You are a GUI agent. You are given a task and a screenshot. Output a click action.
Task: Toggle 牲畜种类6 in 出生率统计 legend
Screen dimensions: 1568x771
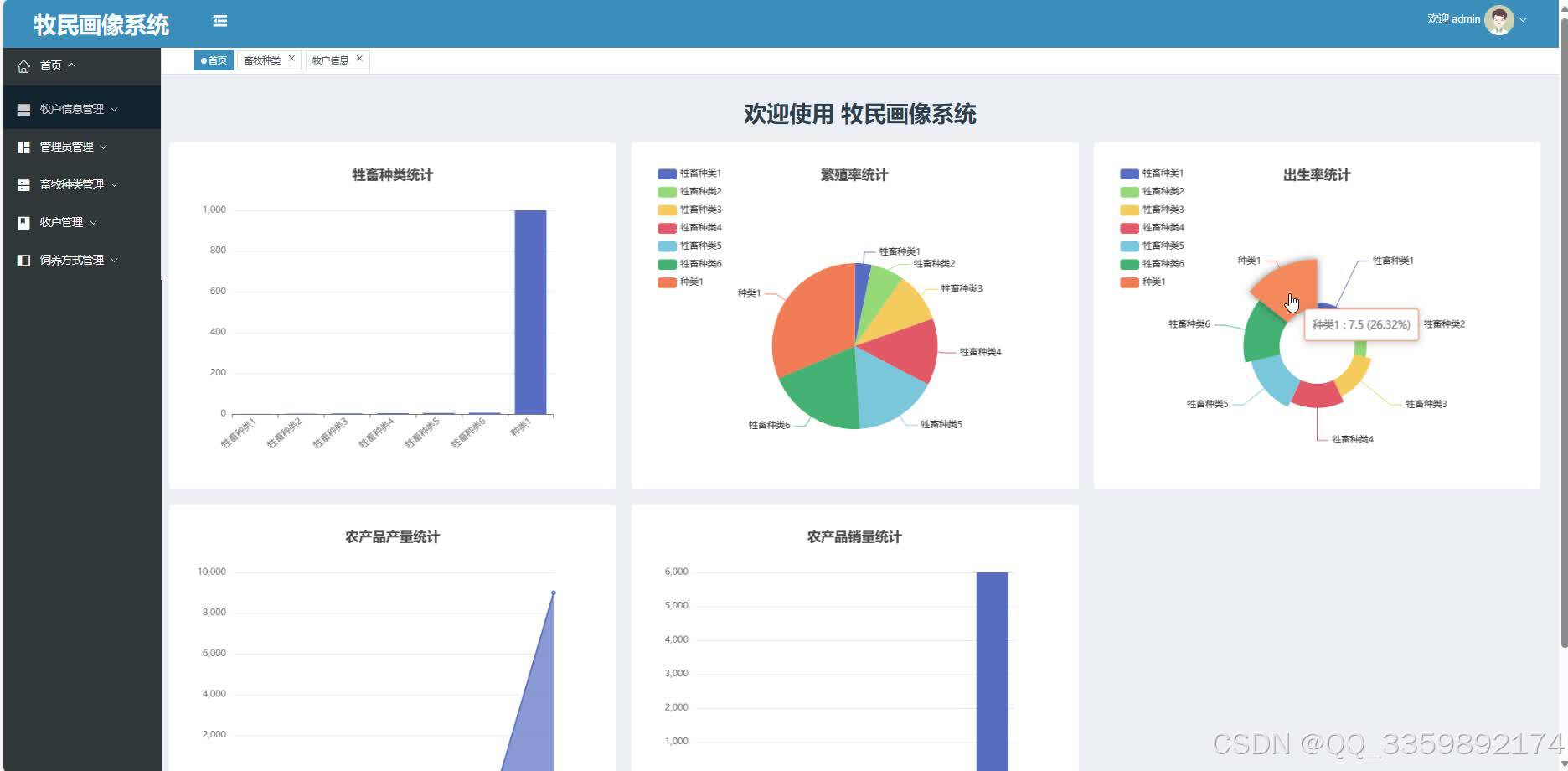coord(1152,264)
